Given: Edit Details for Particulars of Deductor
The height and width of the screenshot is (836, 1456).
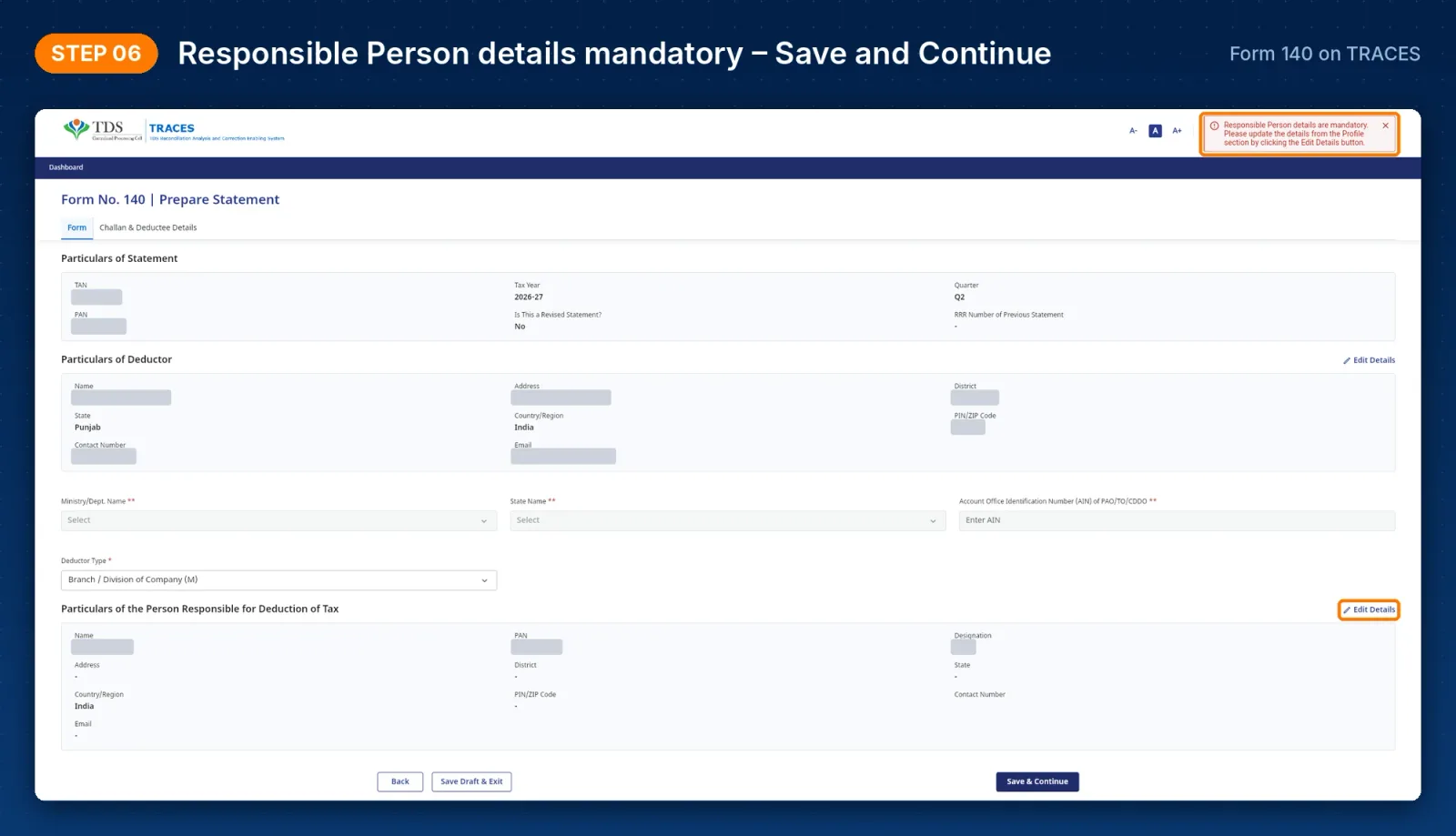Looking at the screenshot, I should tap(1369, 360).
